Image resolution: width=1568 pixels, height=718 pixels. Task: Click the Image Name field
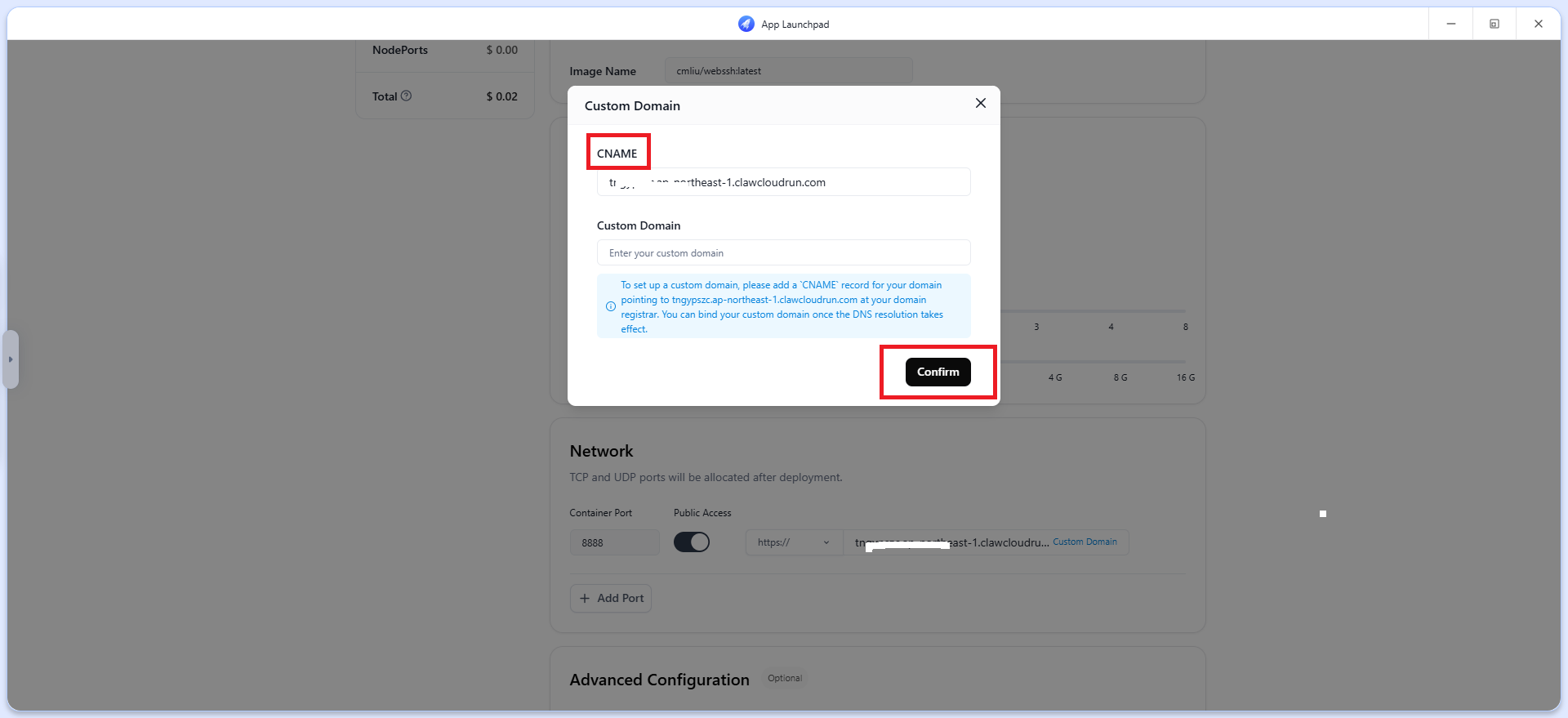788,71
